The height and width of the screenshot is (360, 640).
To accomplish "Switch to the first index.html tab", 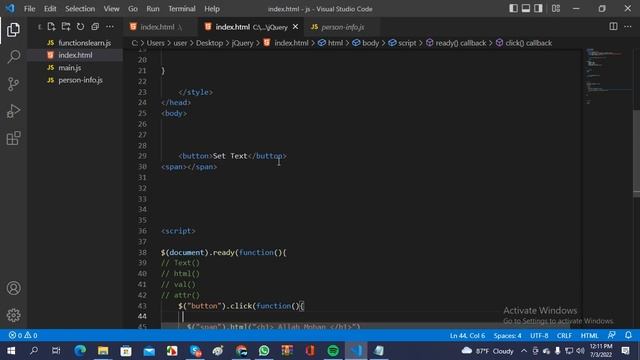I will 161,27.
